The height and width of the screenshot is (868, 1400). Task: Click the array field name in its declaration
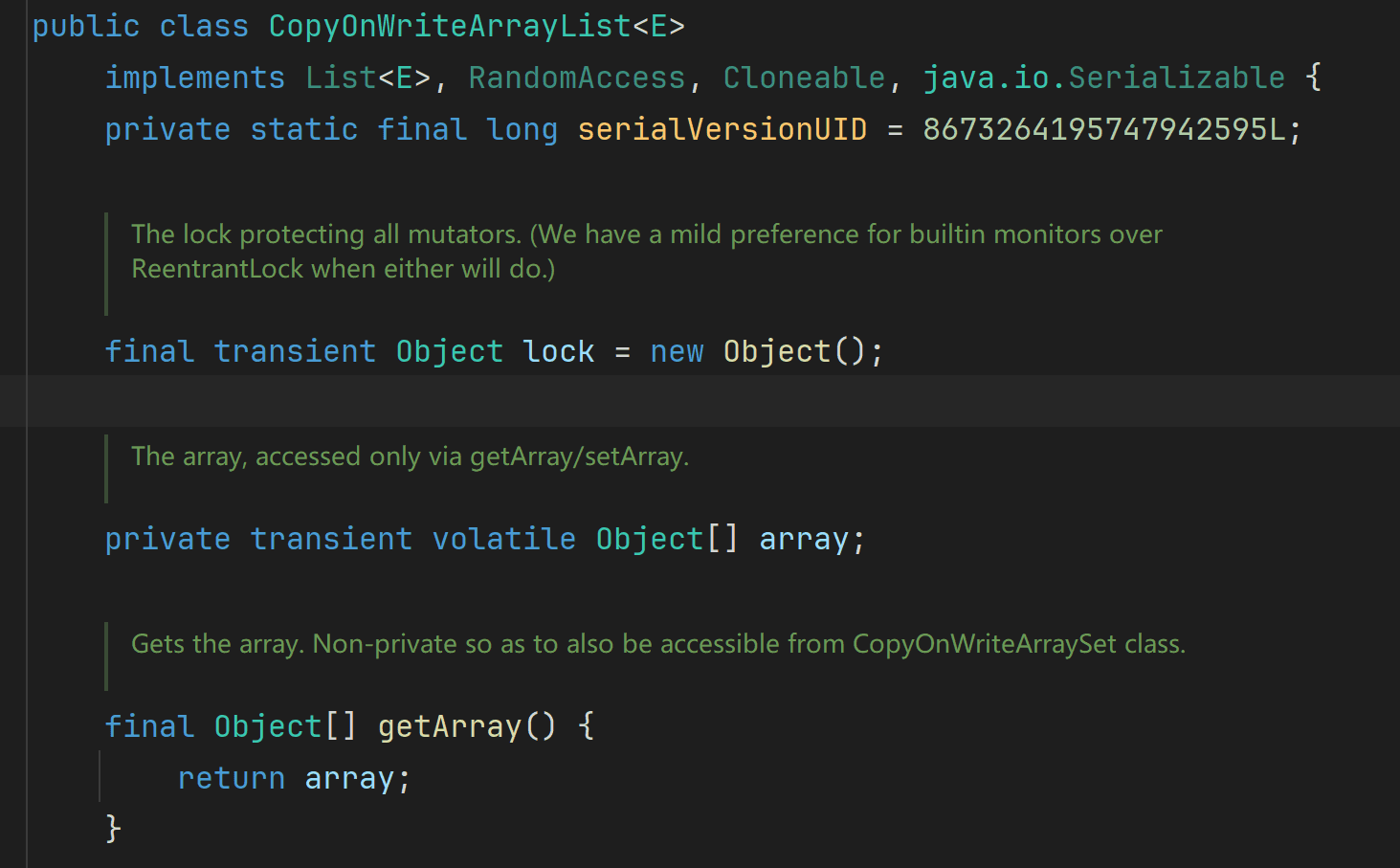pyautogui.click(x=803, y=539)
